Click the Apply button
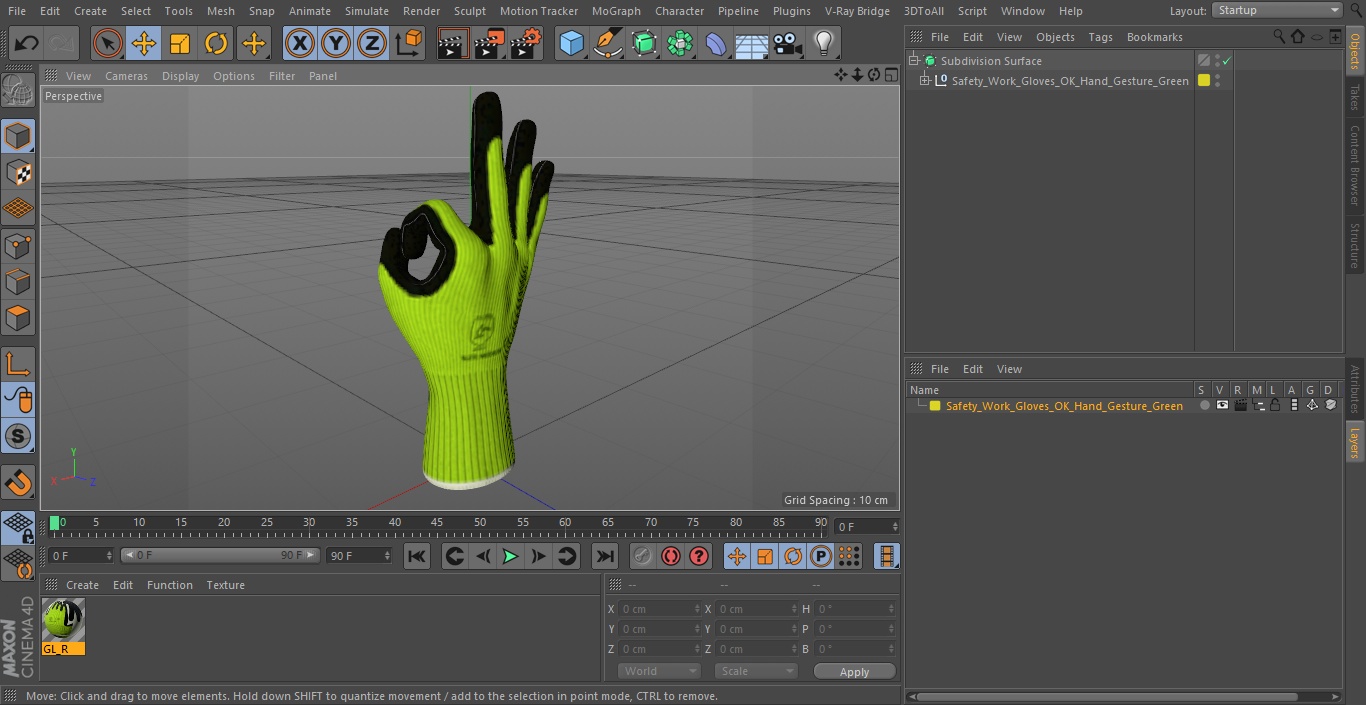The image size is (1366, 705). tap(854, 671)
